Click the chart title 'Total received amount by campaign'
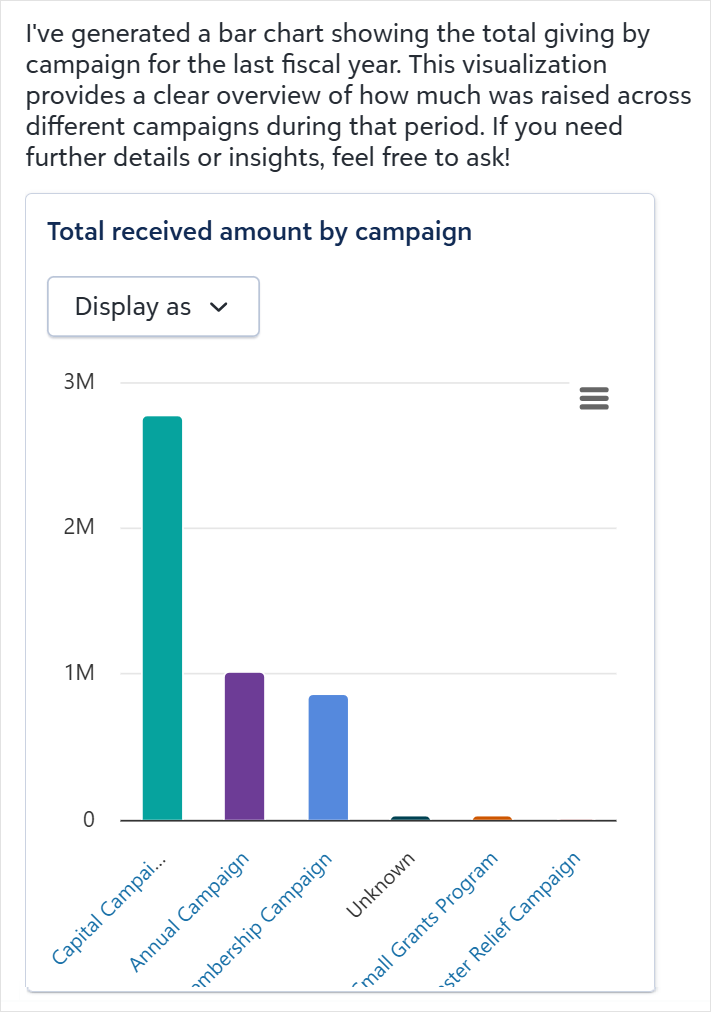This screenshot has height=1012, width=711. pyautogui.click(x=259, y=232)
